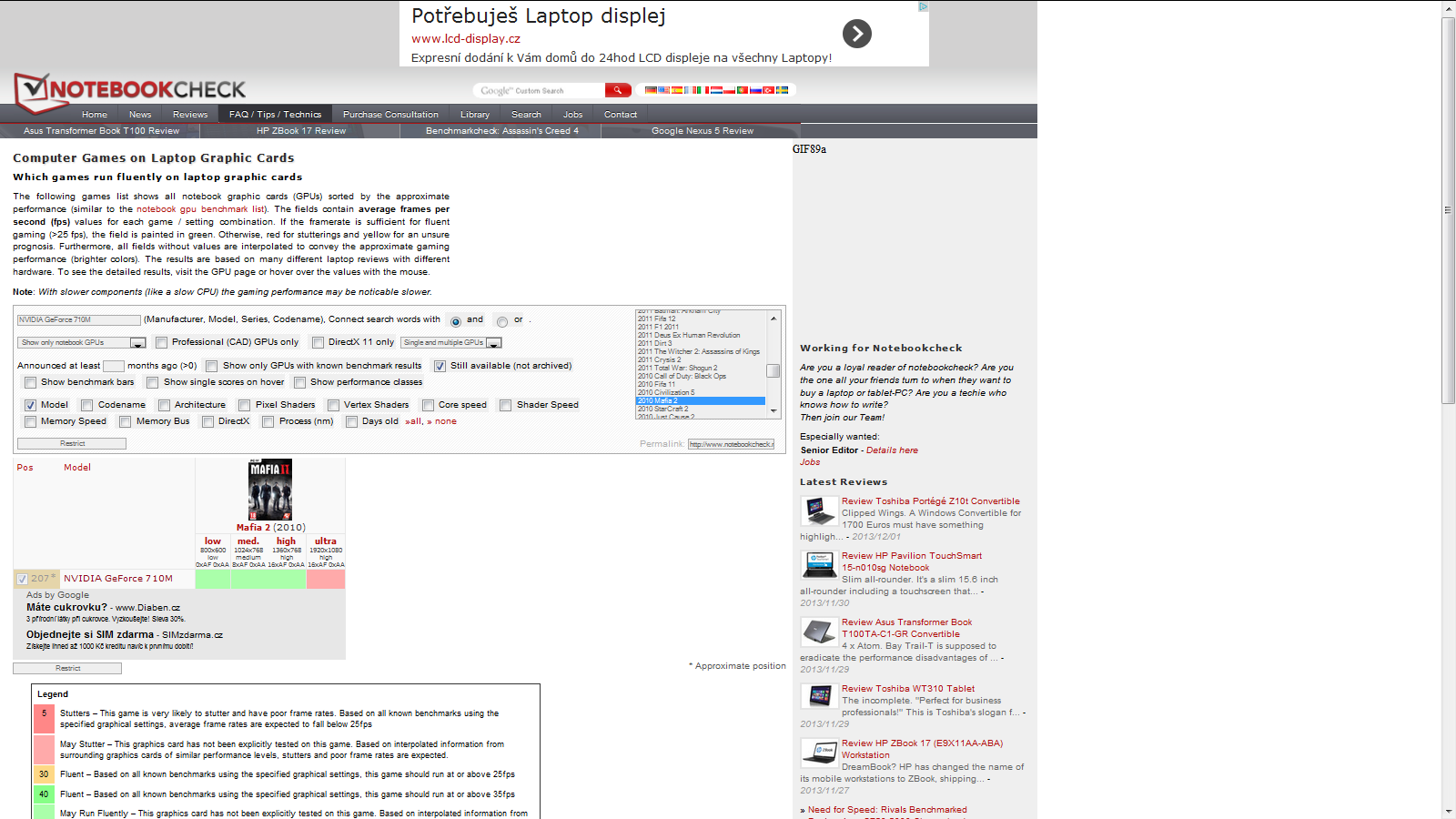This screenshot has width=1456, height=819.
Task: Enable Show performance classes
Action: [x=299, y=383]
